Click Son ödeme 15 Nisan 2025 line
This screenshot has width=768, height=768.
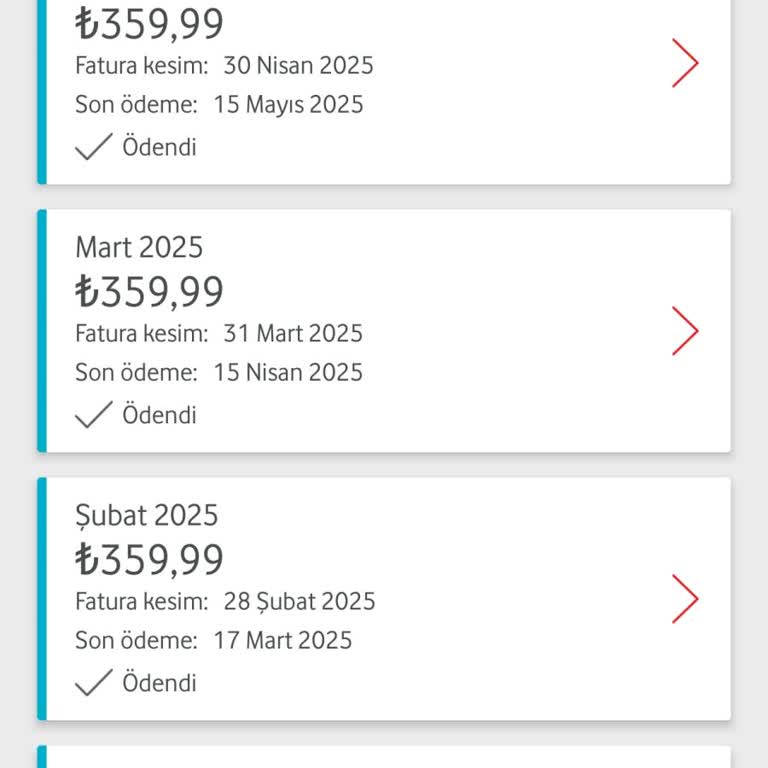point(219,372)
